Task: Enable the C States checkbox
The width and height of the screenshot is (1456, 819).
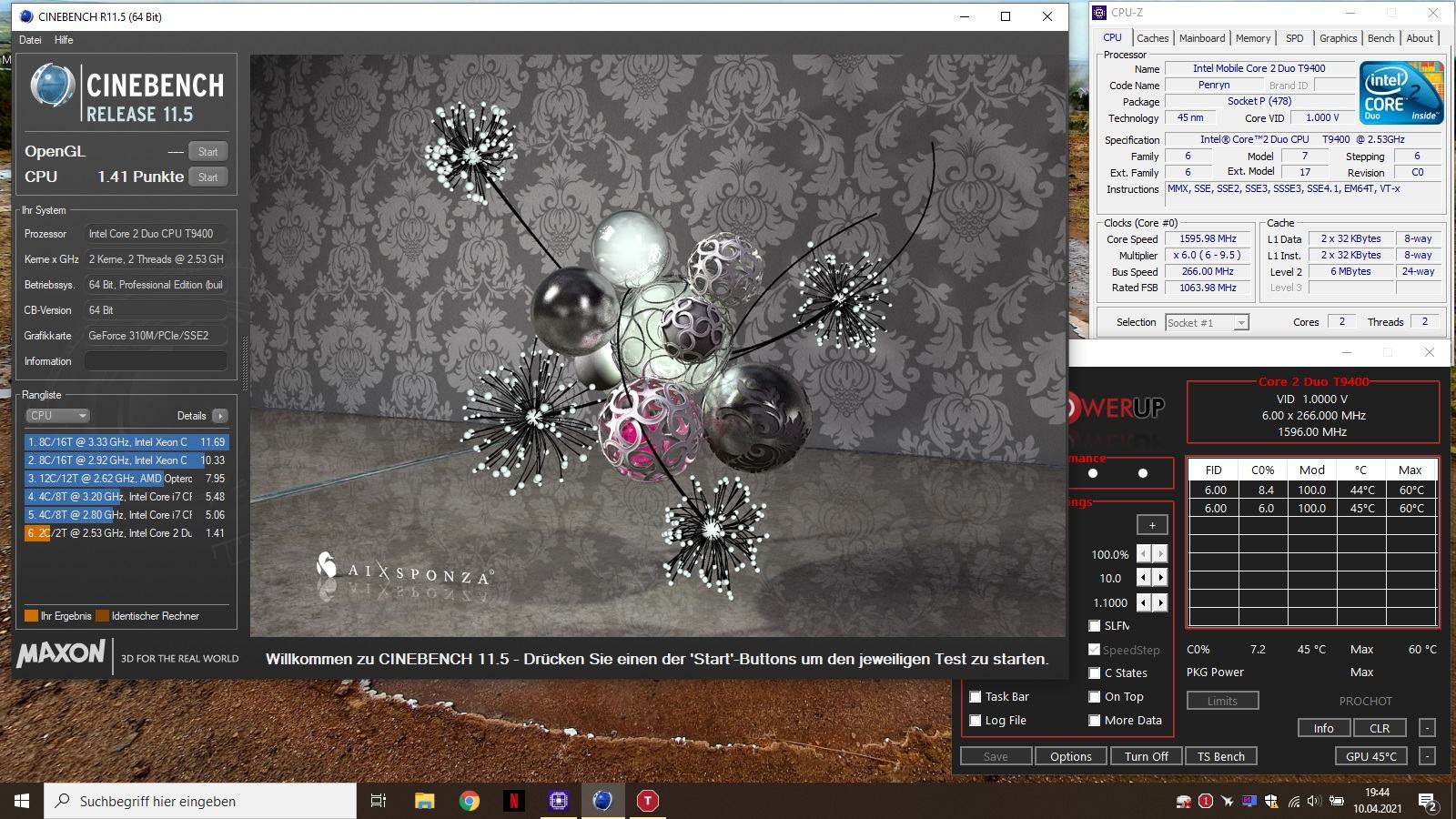Action: pyautogui.click(x=1095, y=673)
